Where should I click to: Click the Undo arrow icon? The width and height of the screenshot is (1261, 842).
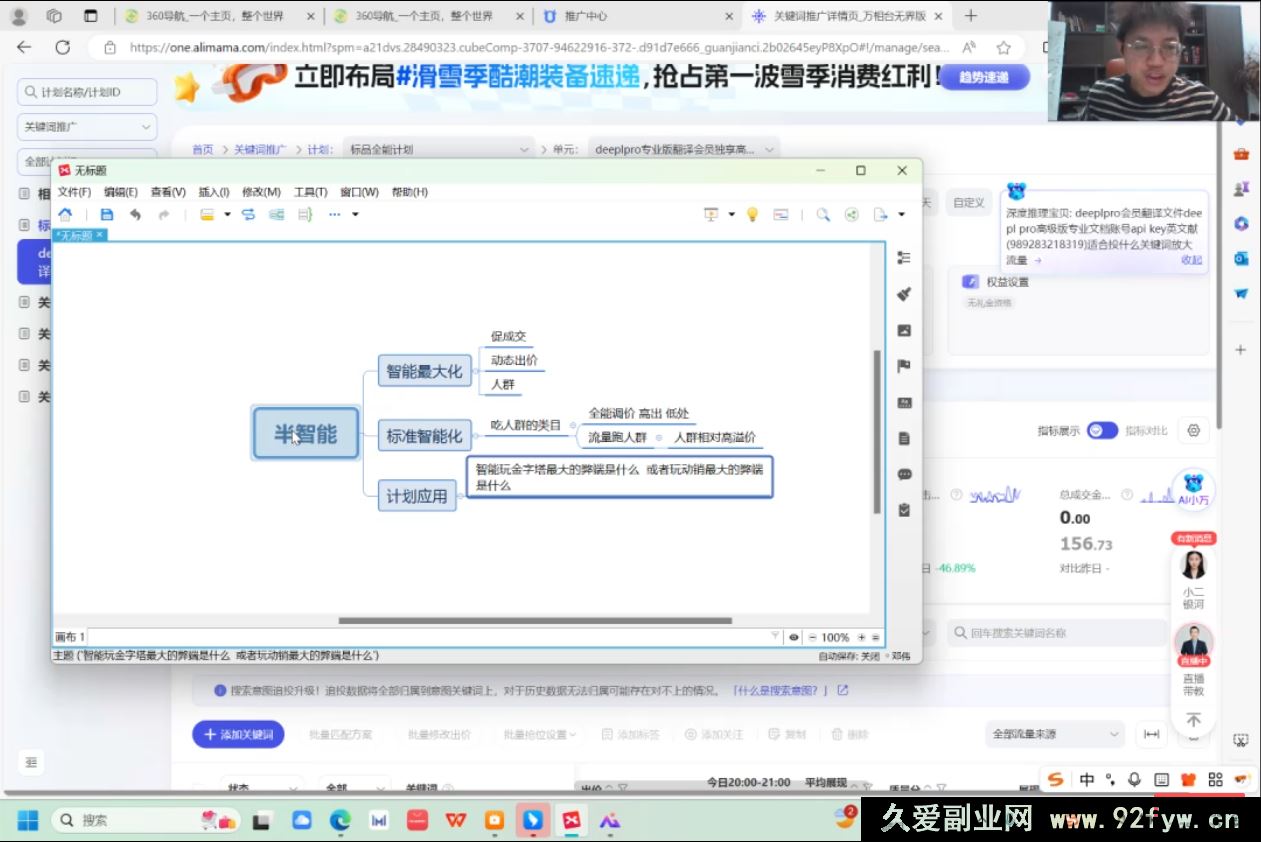tap(136, 214)
